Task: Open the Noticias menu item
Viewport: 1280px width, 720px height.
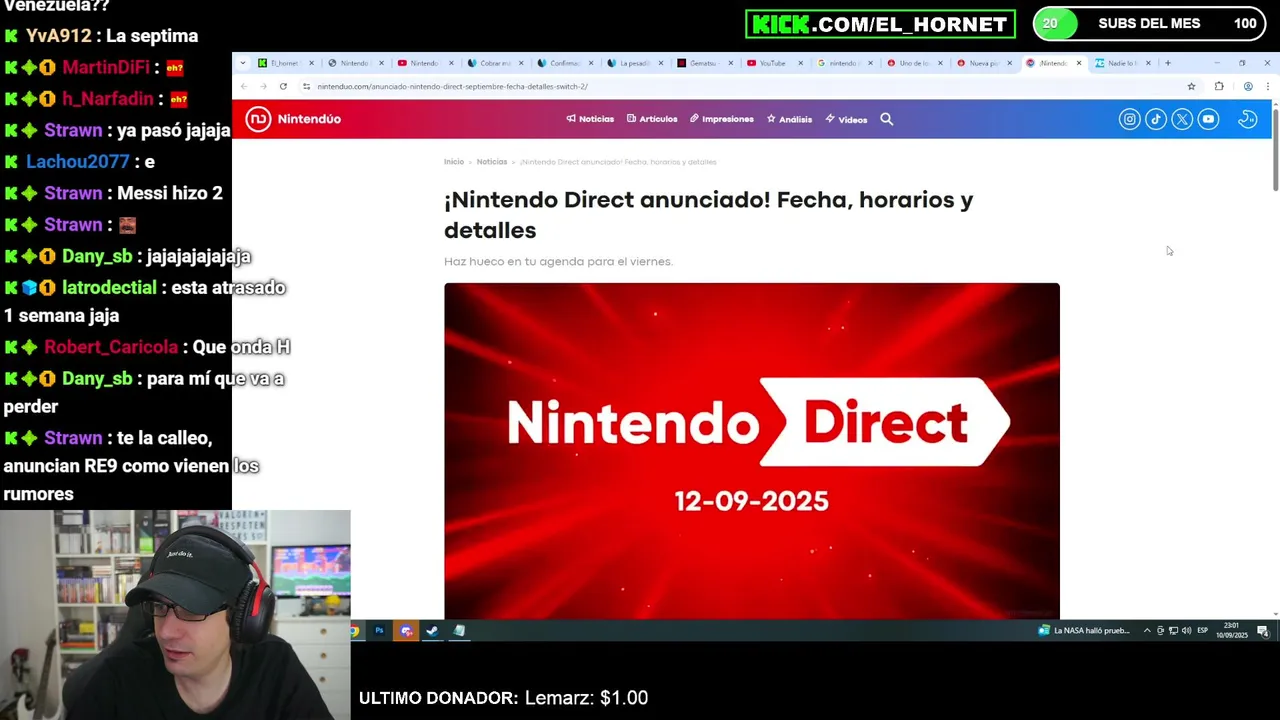Action: click(590, 119)
